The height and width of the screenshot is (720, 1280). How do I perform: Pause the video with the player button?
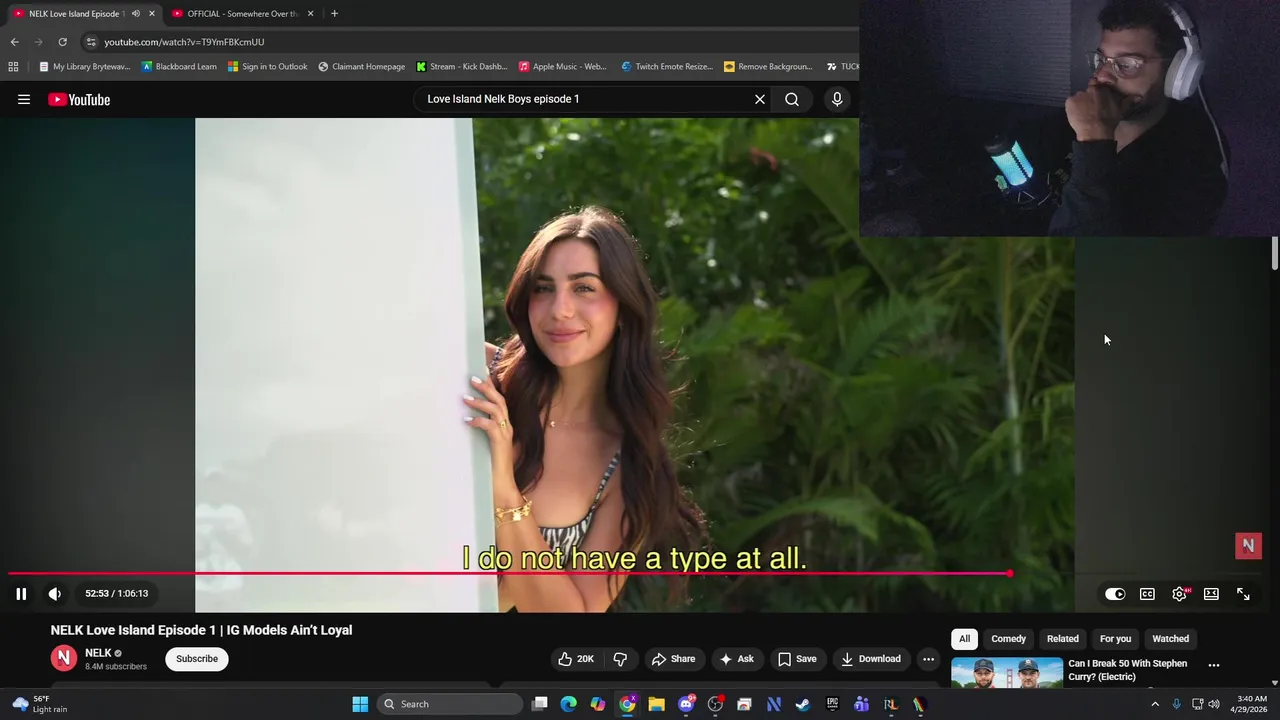pos(21,594)
